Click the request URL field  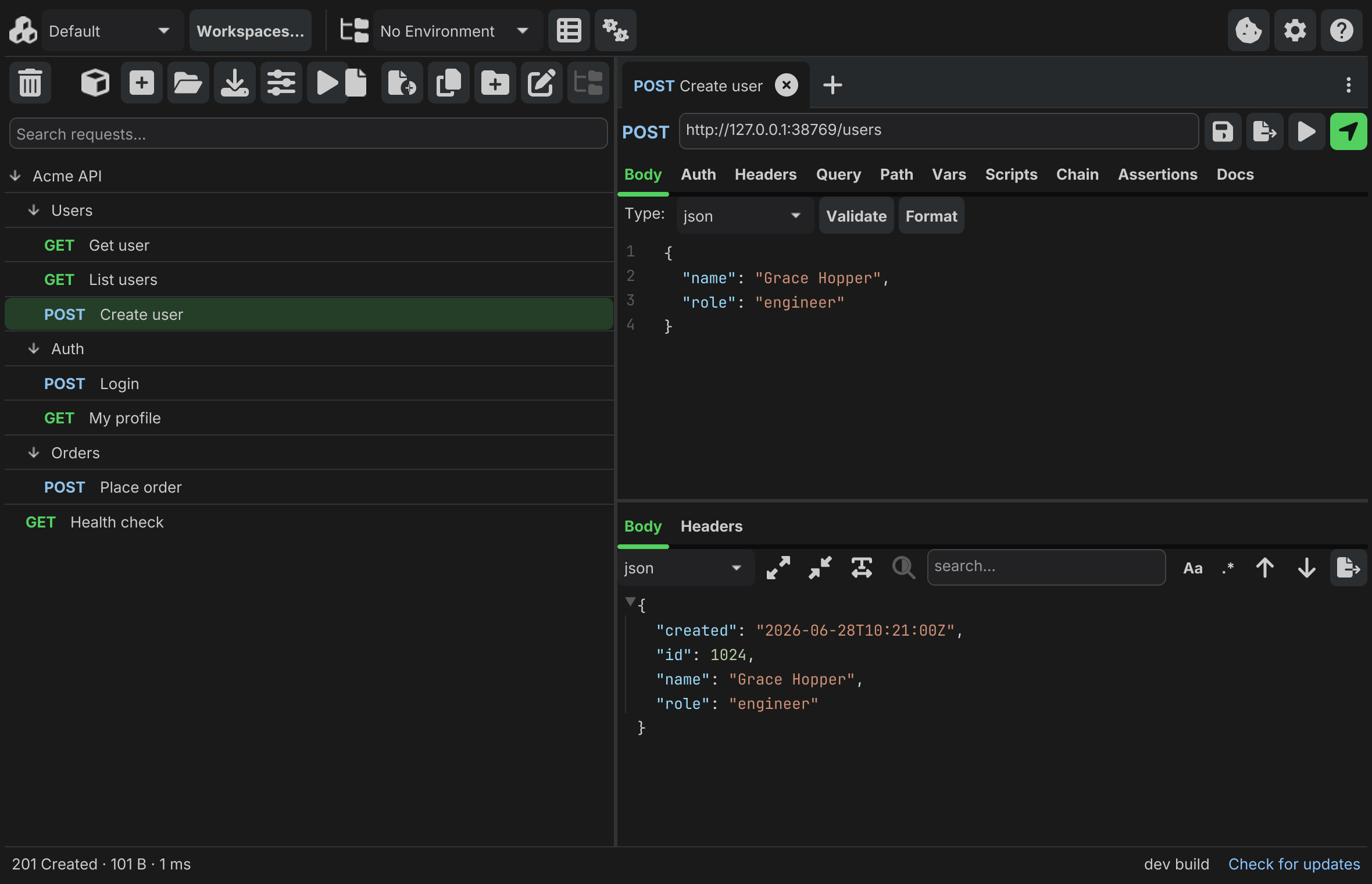[939, 131]
